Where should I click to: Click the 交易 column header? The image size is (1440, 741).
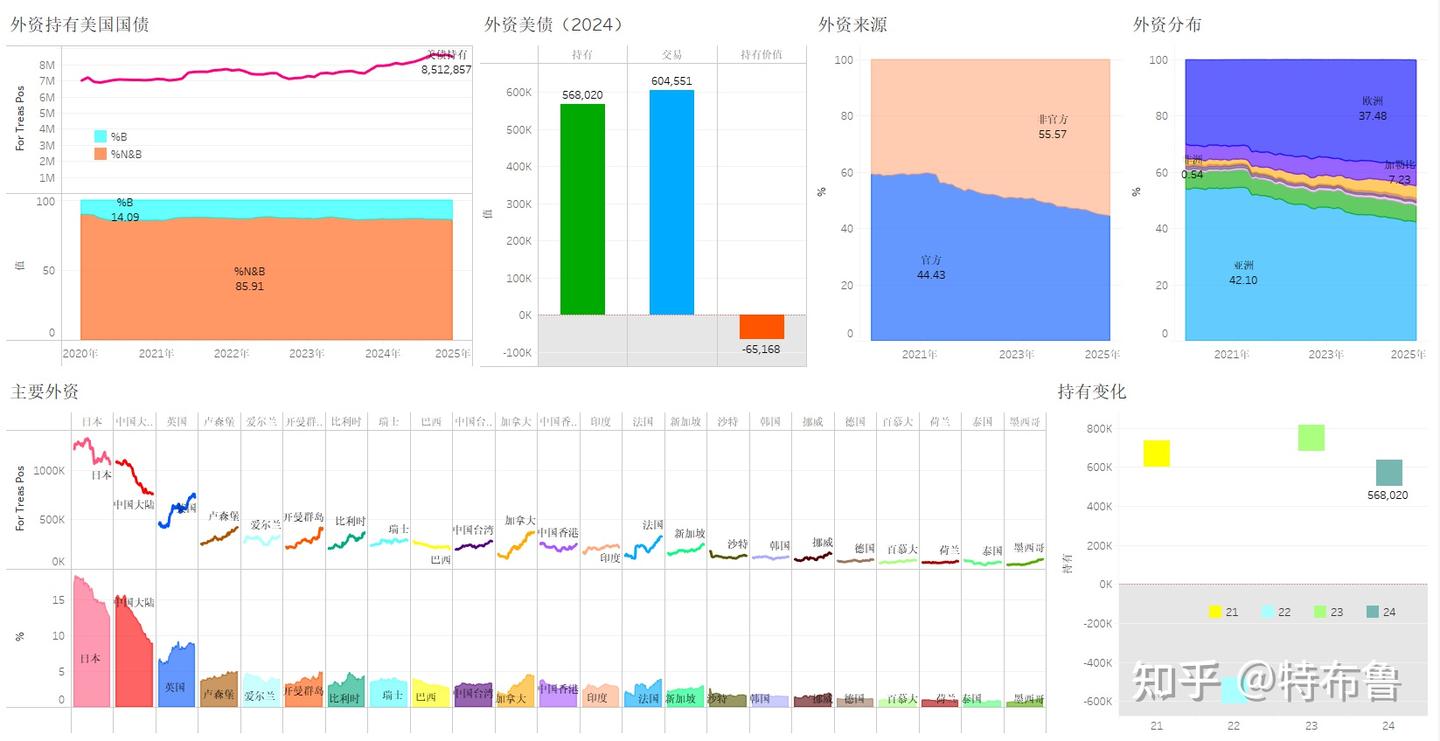click(670, 53)
